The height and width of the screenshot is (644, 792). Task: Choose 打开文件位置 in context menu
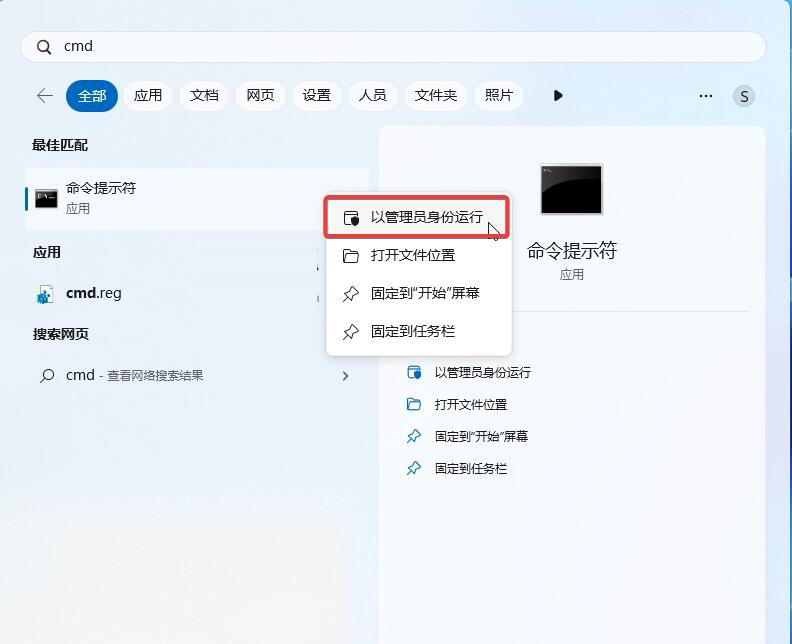tap(419, 255)
